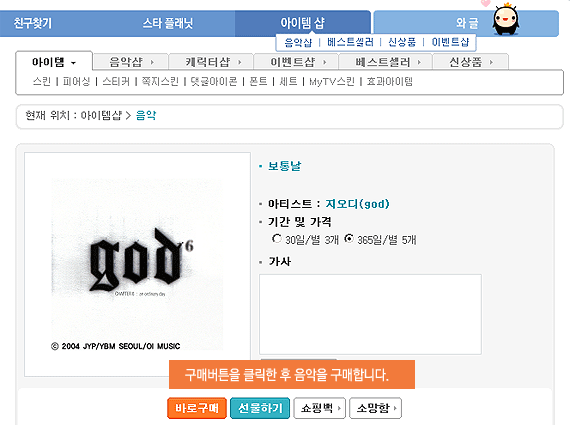Click the 지오디(god) artist link
Viewport: 570px width, 425px height.
coord(357,204)
